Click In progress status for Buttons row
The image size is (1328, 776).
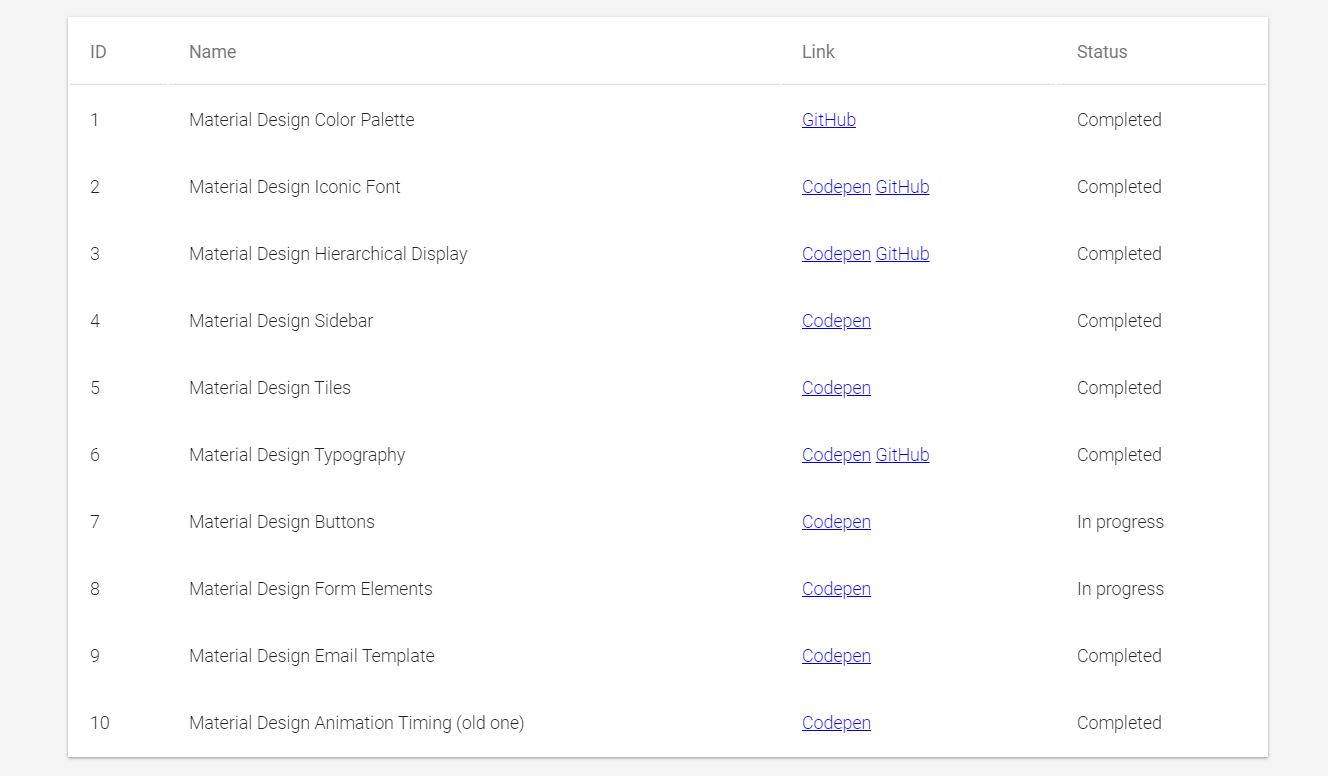point(1120,522)
